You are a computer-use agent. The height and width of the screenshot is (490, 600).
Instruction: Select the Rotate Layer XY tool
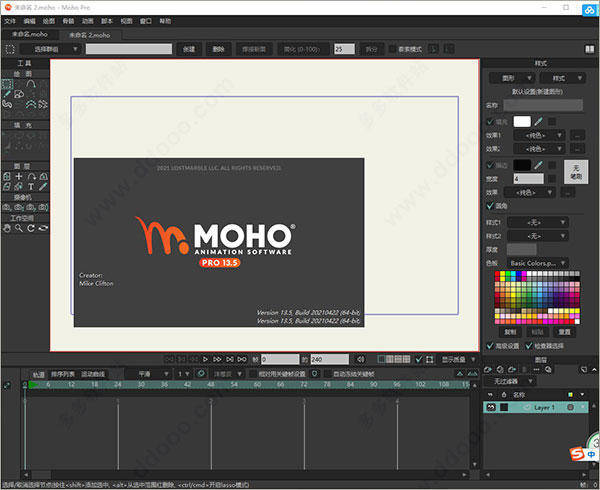(43, 176)
